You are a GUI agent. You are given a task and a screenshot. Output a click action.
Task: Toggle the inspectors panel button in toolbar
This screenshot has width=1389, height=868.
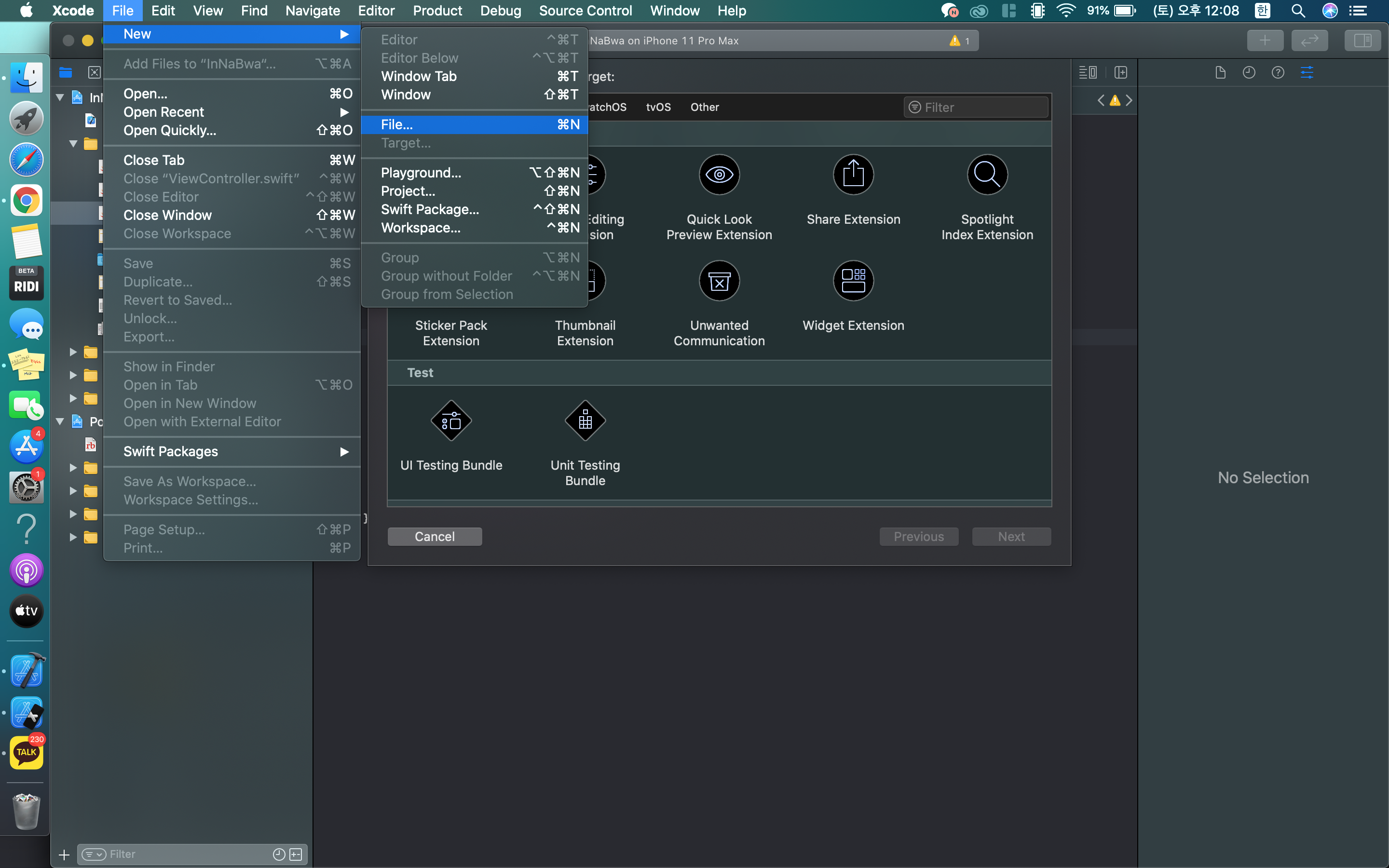tap(1362, 41)
